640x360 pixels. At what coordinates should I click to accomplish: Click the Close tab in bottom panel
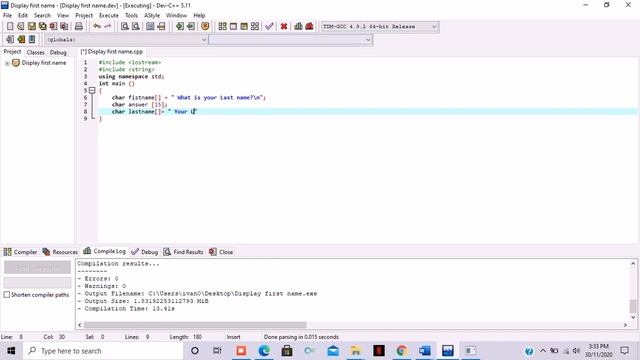coord(221,252)
